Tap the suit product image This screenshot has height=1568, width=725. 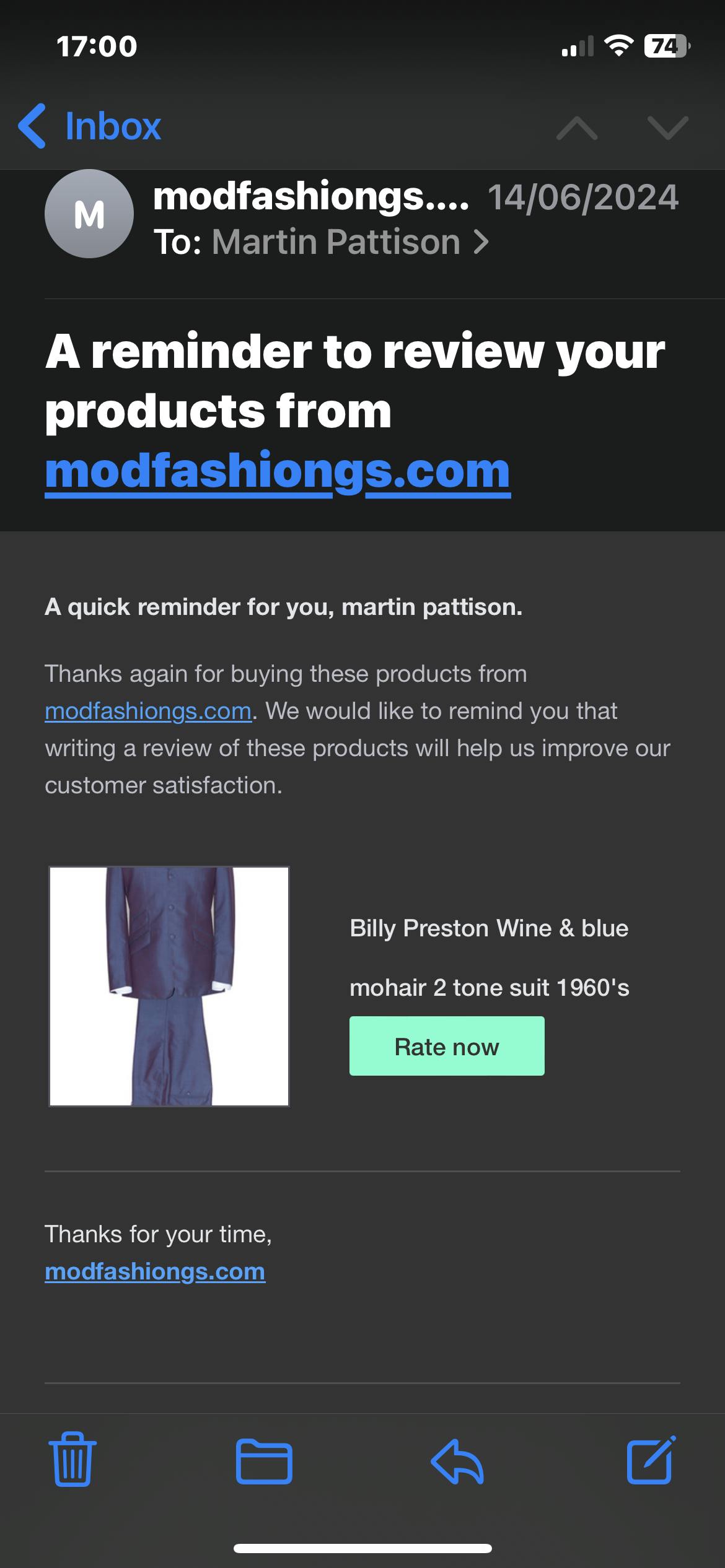pyautogui.click(x=169, y=986)
